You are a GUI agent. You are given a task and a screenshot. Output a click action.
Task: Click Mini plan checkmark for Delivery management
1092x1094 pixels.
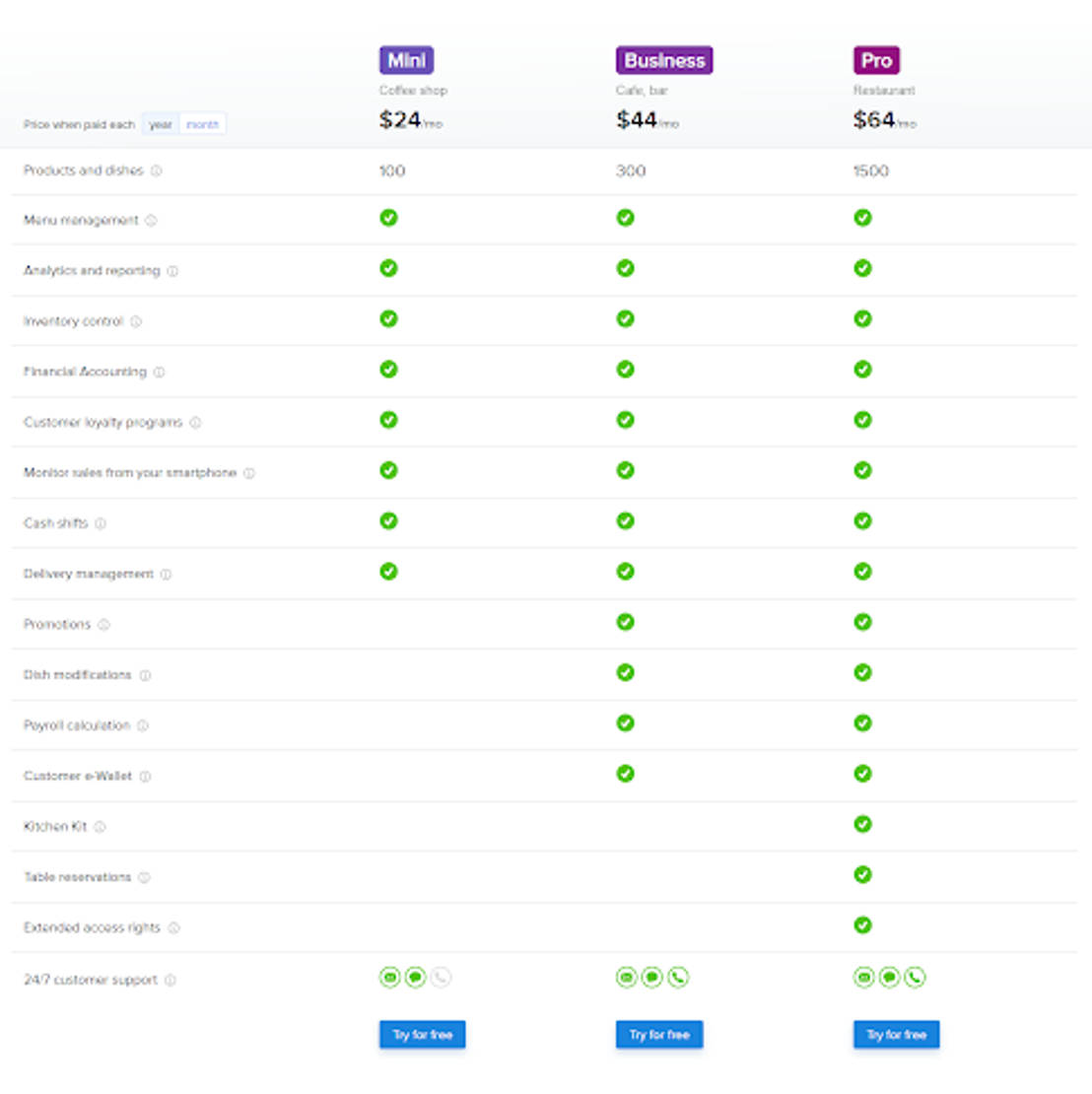coord(388,572)
